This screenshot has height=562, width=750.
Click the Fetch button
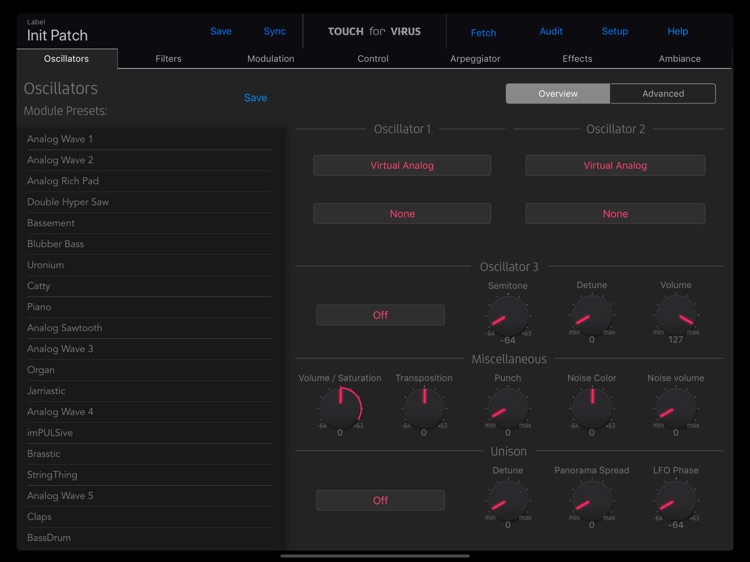tap(483, 33)
